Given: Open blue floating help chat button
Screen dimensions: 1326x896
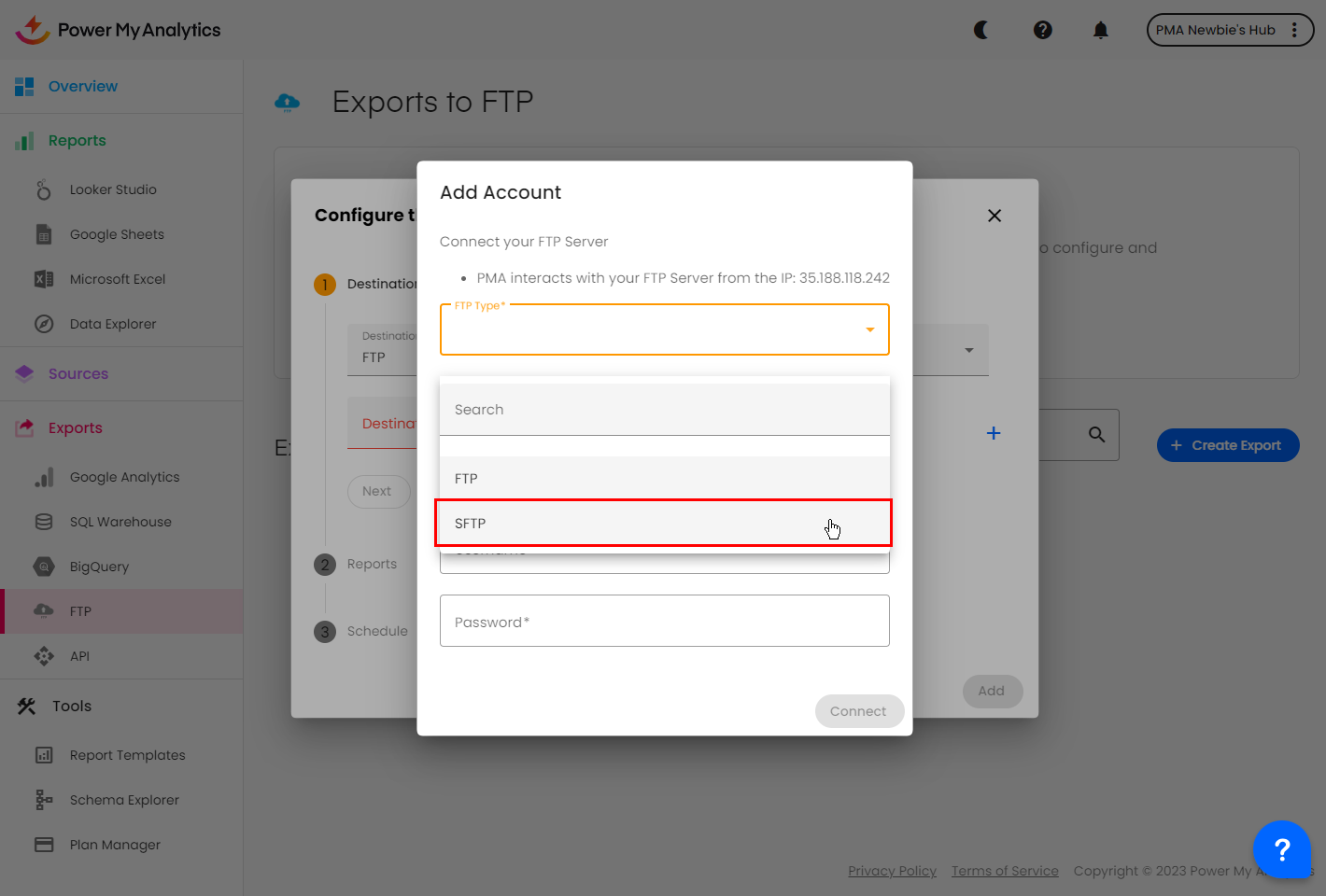Looking at the screenshot, I should [x=1281, y=849].
